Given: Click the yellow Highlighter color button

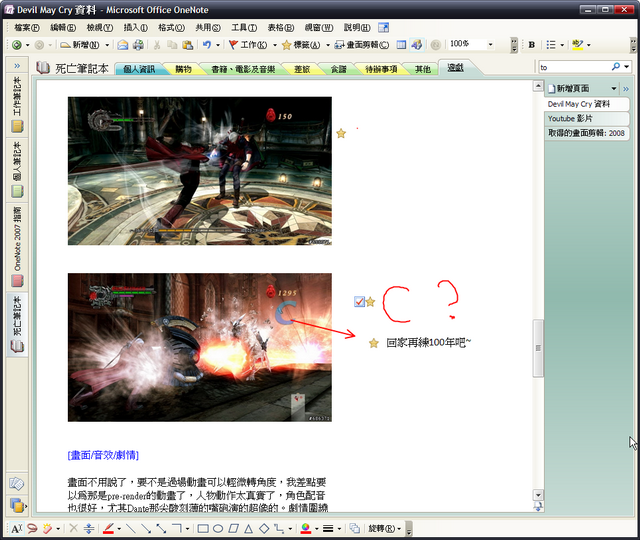Looking at the screenshot, I should click(x=578, y=45).
